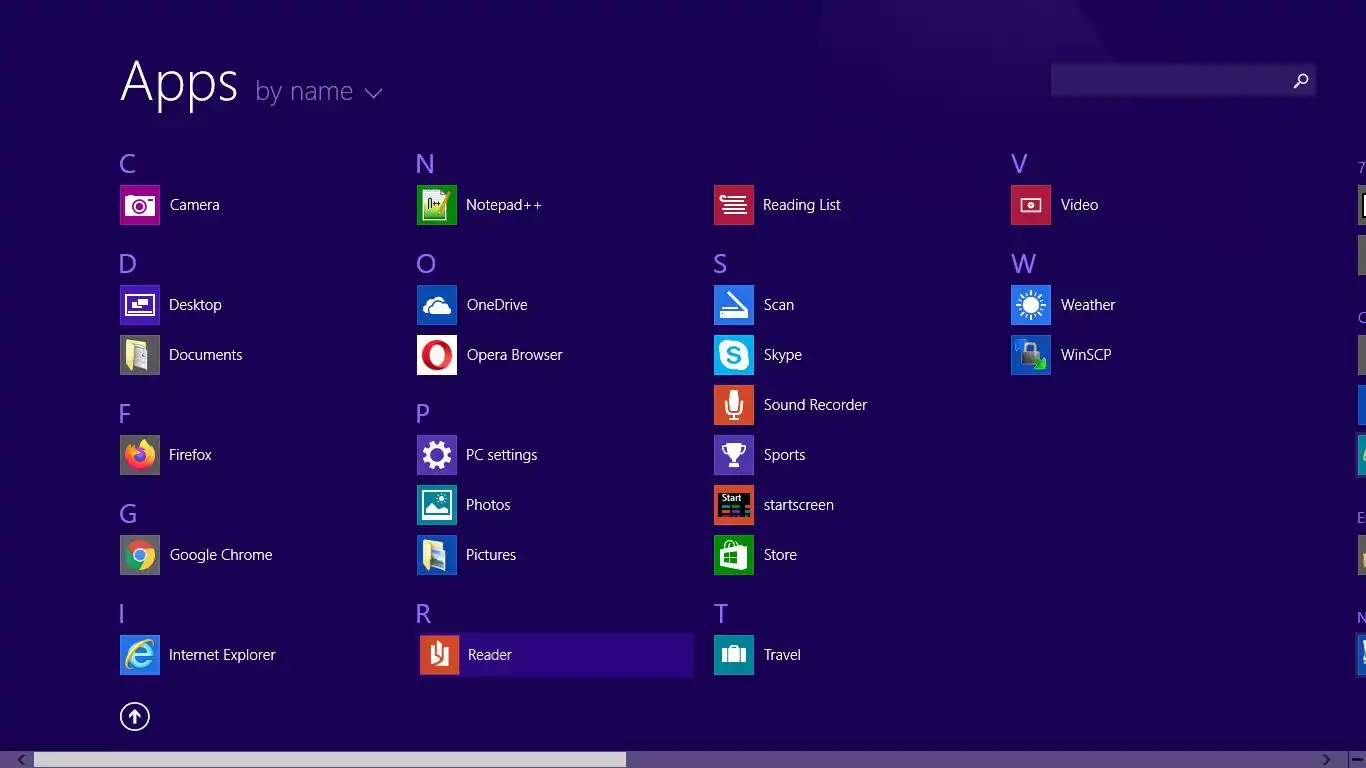Click the 'PC settings' label
The height and width of the screenshot is (768, 1366).
pos(502,455)
